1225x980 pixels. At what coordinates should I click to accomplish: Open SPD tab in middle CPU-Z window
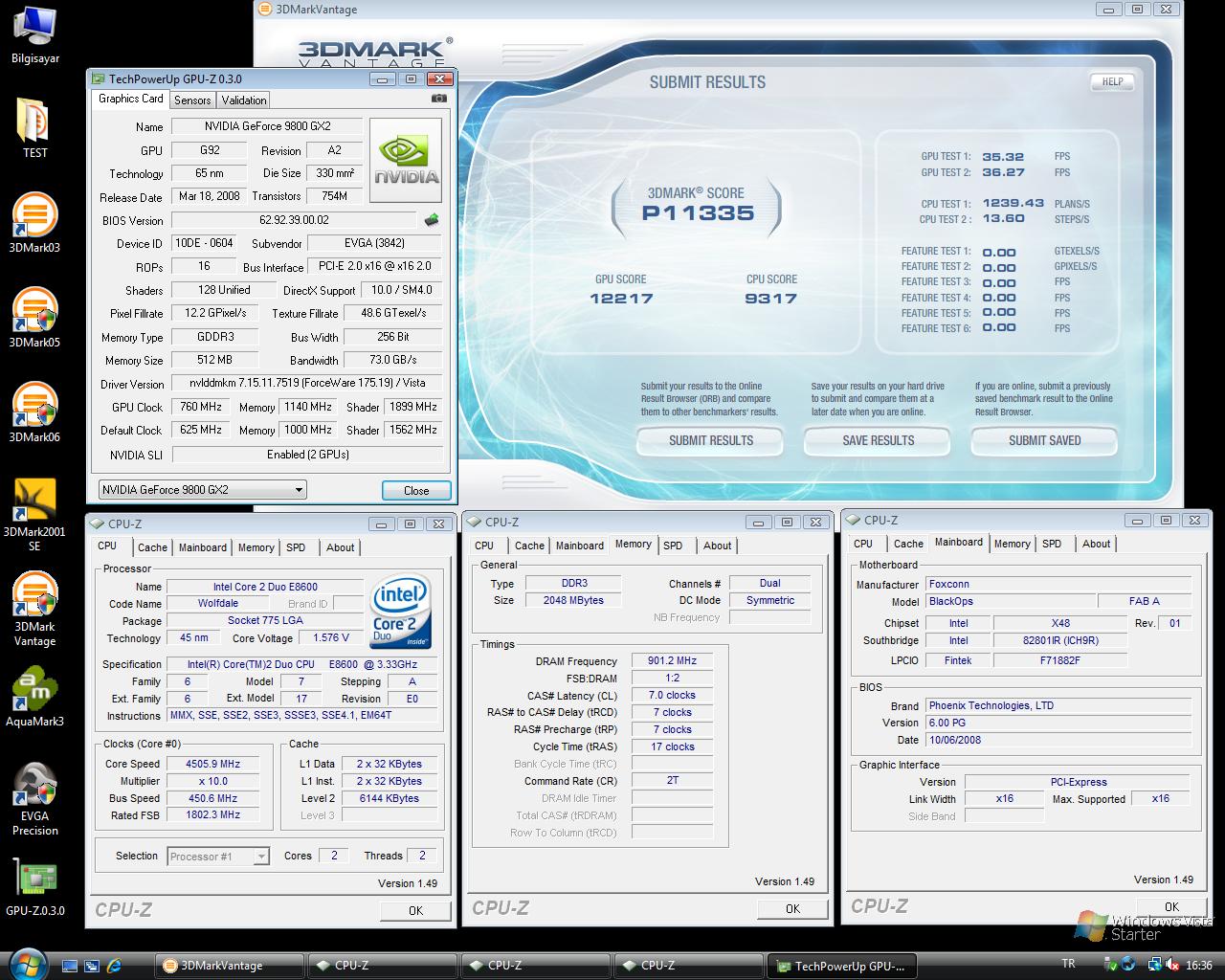click(x=674, y=546)
